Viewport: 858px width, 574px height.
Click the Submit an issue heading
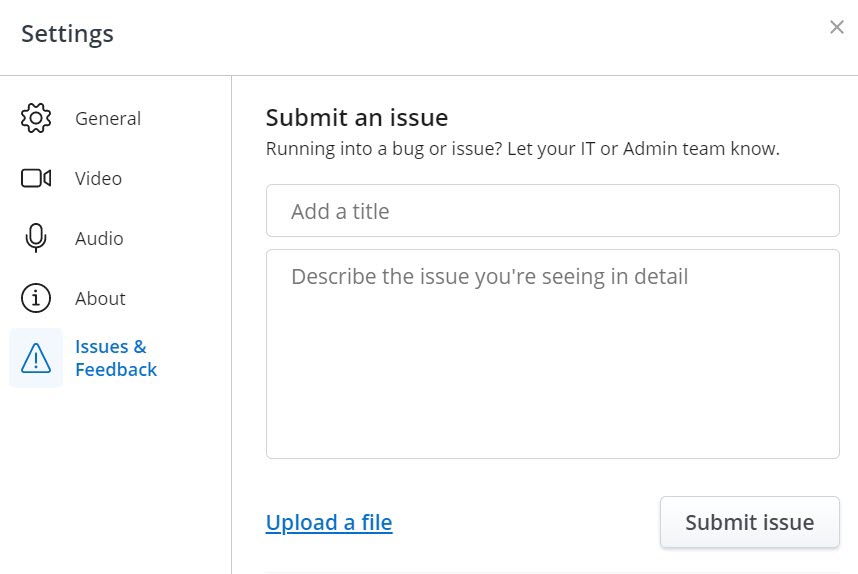tap(356, 117)
